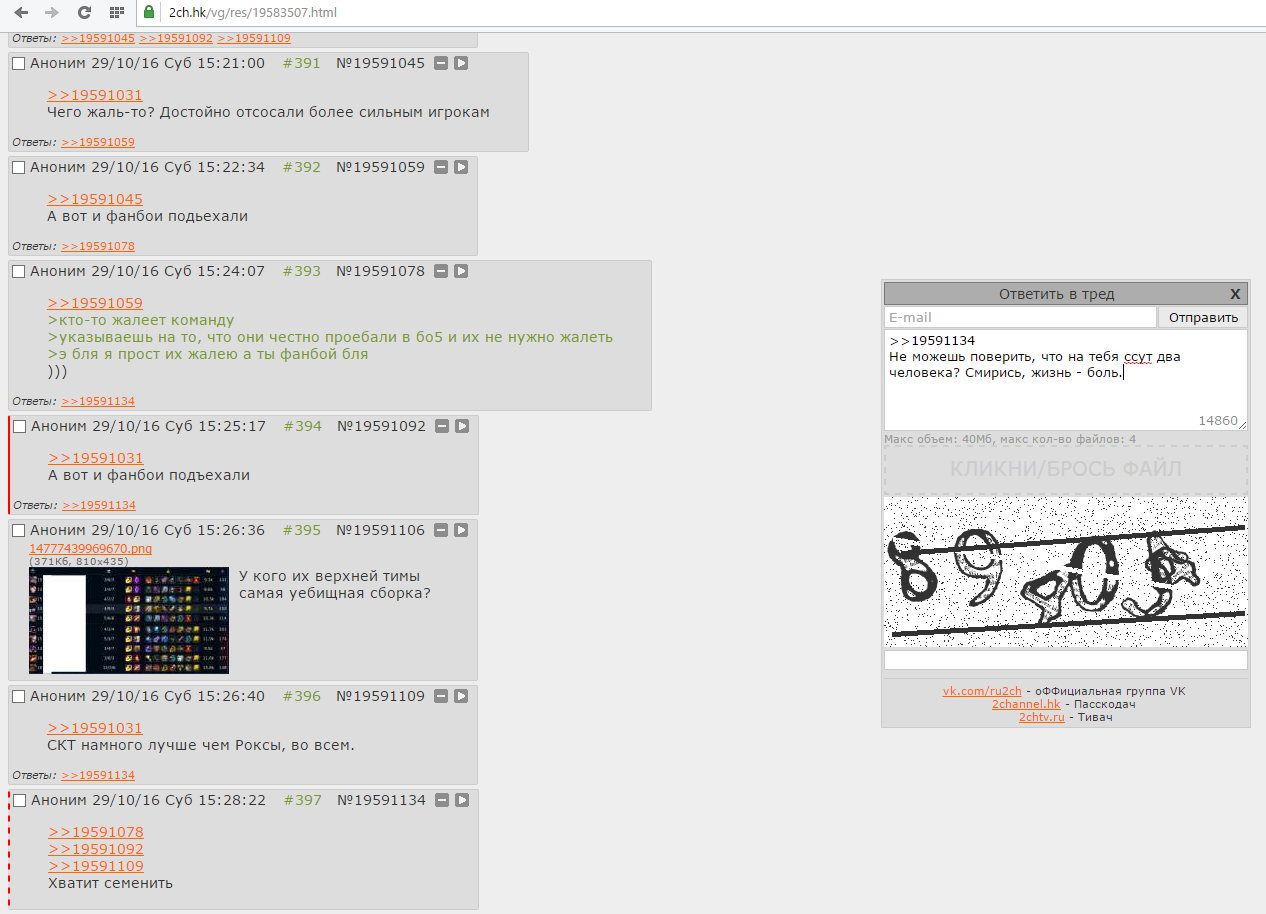1266x914 pixels.
Task: Click arrow icon on post №19591106
Action: click(x=461, y=530)
